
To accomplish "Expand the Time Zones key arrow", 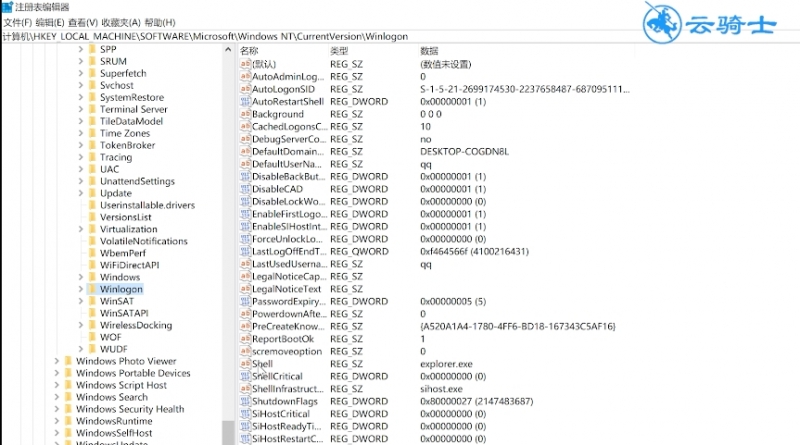I will (81, 133).
